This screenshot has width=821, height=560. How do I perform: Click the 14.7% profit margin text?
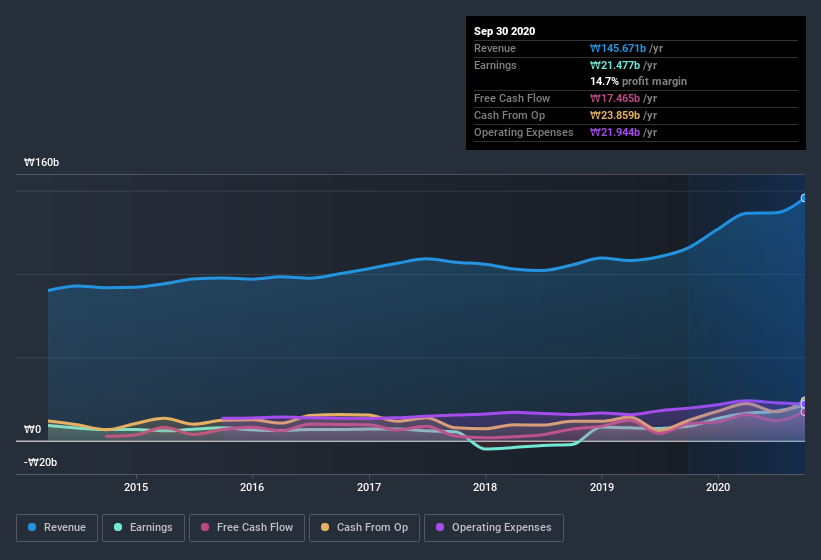tap(638, 81)
